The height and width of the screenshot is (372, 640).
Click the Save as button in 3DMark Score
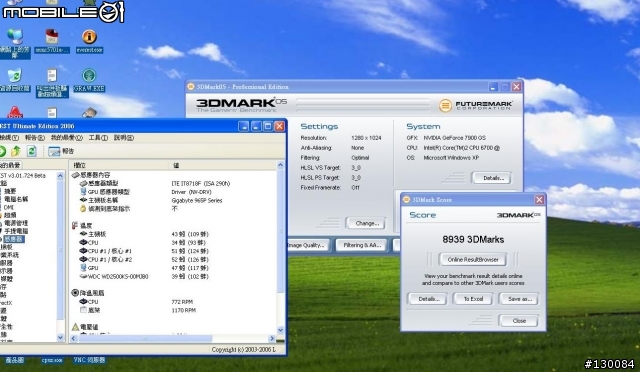coord(519,299)
